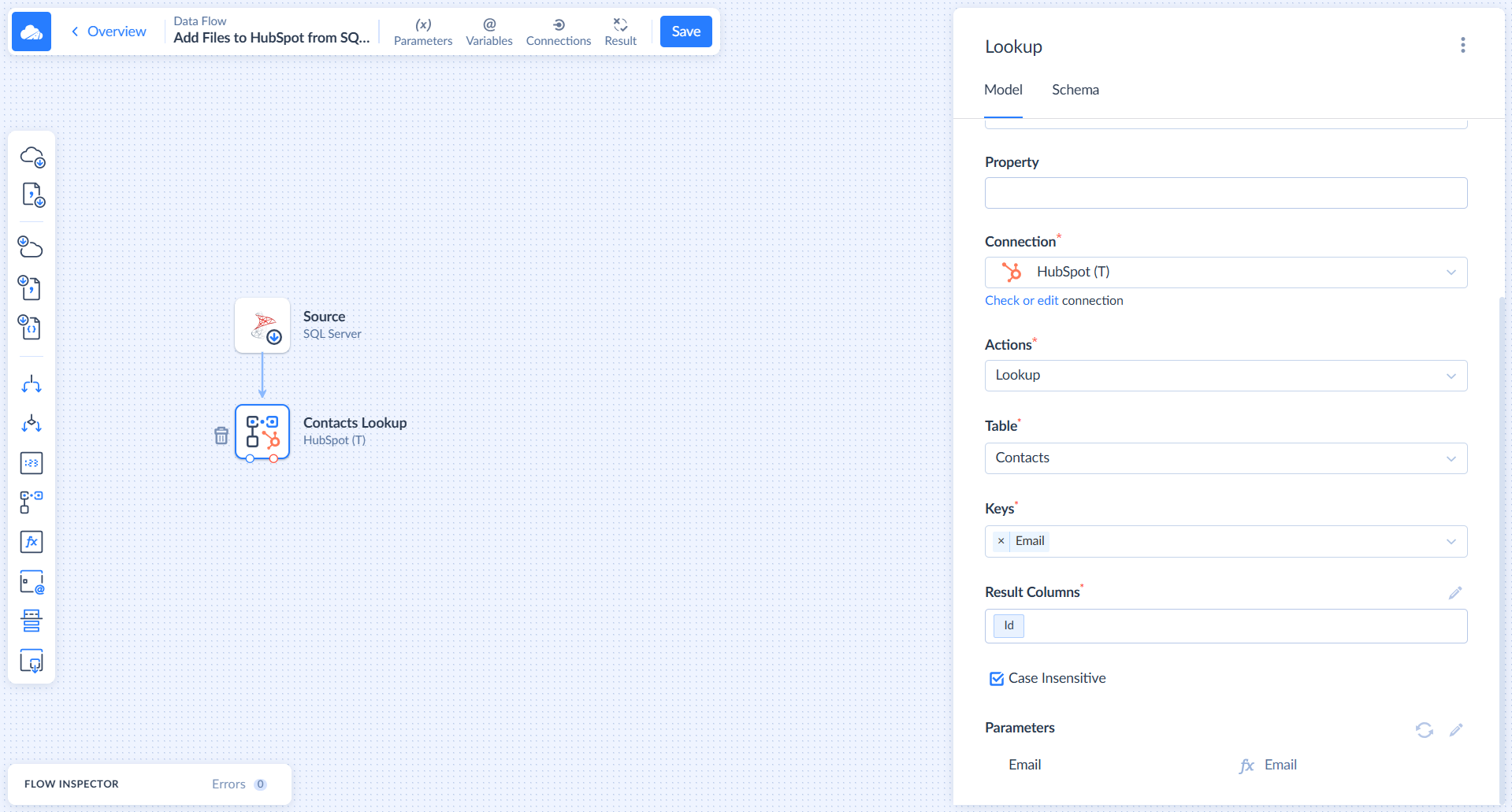Click the fx Extend component in sidebar

[x=32, y=542]
